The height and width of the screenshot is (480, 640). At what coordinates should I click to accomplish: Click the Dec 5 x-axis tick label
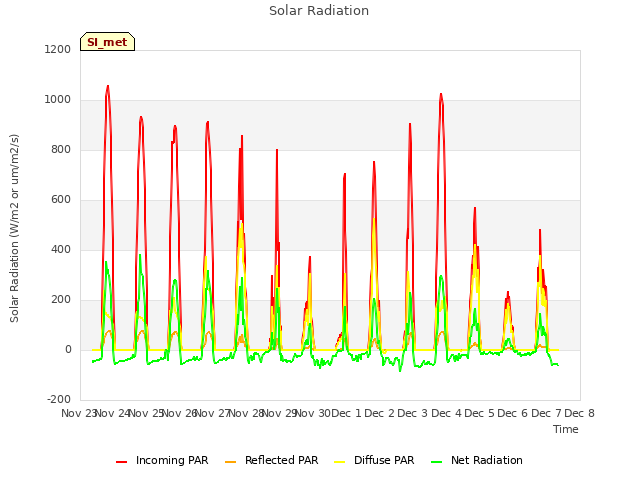[480, 413]
